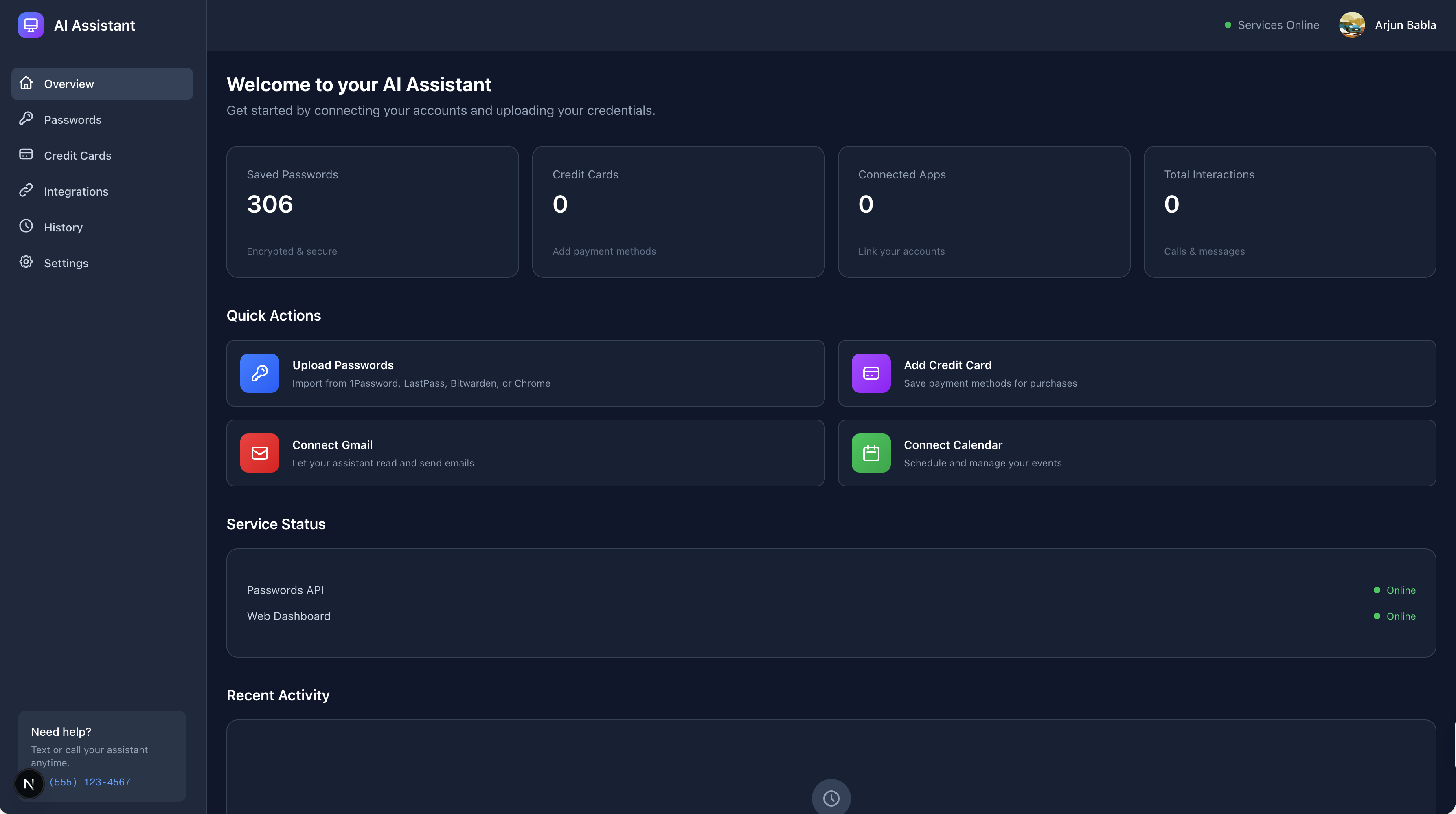Click the Settings gear icon in sidebar
Screen dimensions: 1456x814
click(x=26, y=262)
